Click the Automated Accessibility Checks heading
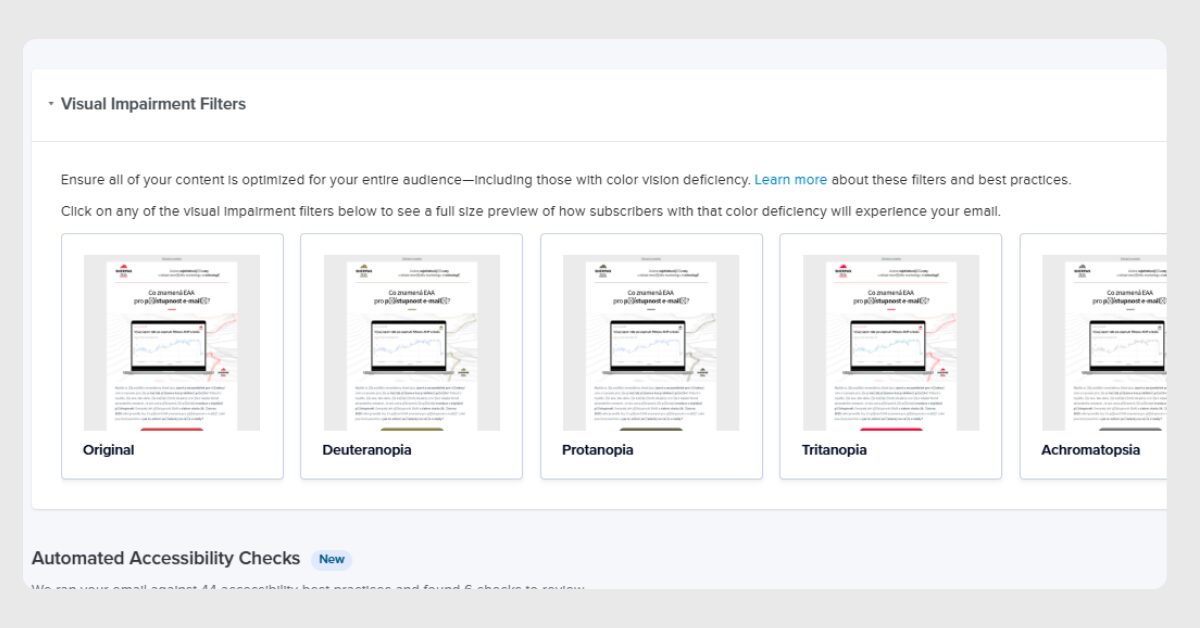 tap(166, 559)
